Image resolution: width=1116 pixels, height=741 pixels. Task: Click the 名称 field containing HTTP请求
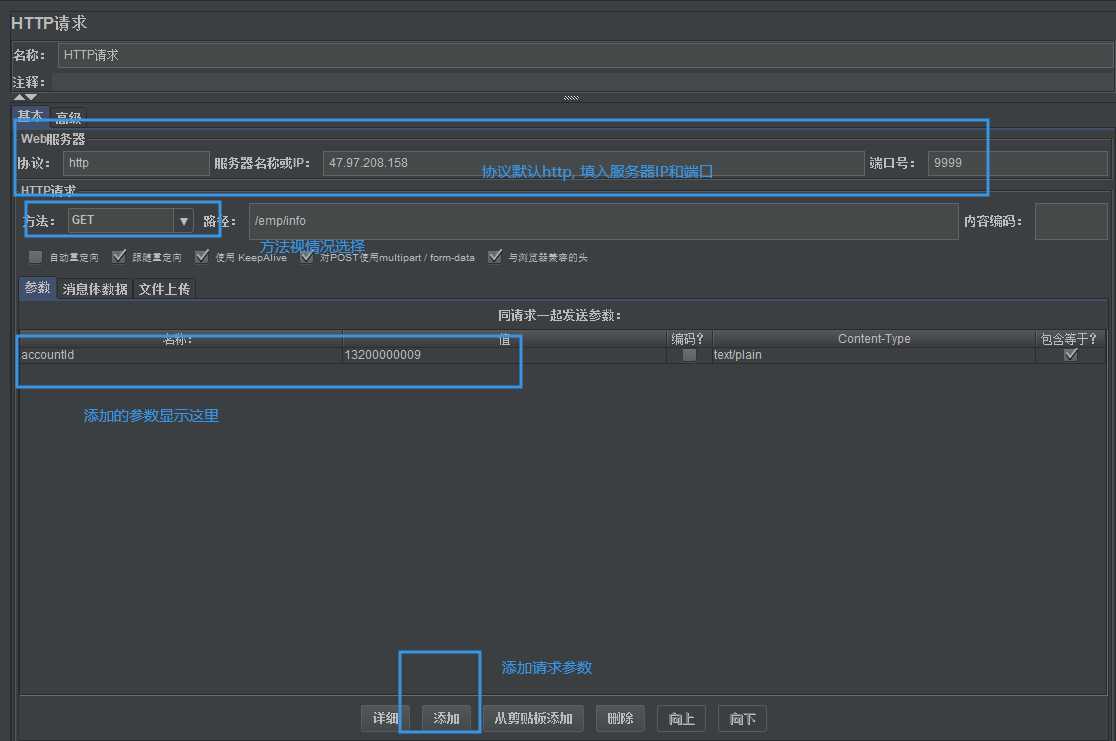(585, 55)
